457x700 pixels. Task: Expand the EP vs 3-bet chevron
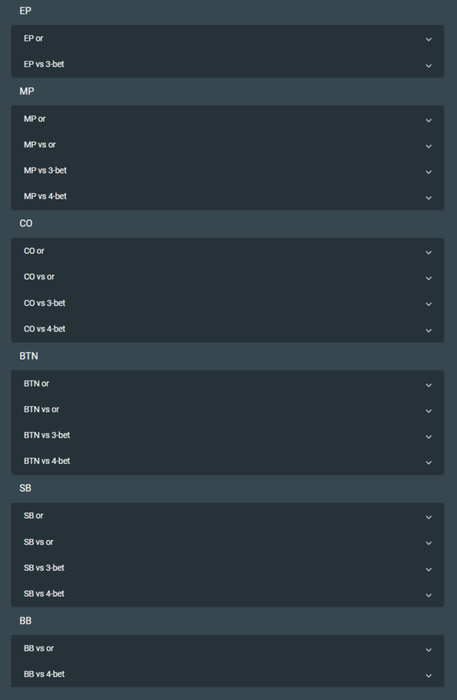428,66
